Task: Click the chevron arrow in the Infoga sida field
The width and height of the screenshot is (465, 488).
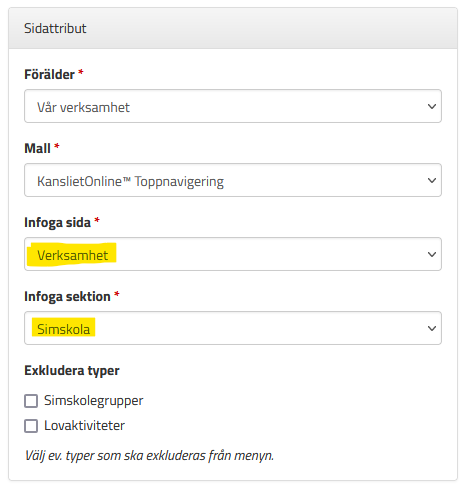Action: tap(432, 255)
